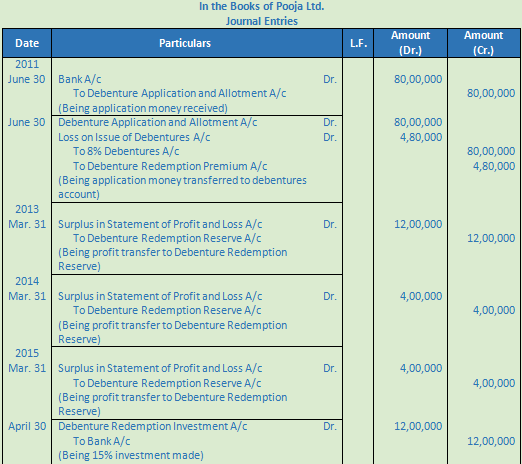Select the 'L.F.' column header

(x=358, y=43)
